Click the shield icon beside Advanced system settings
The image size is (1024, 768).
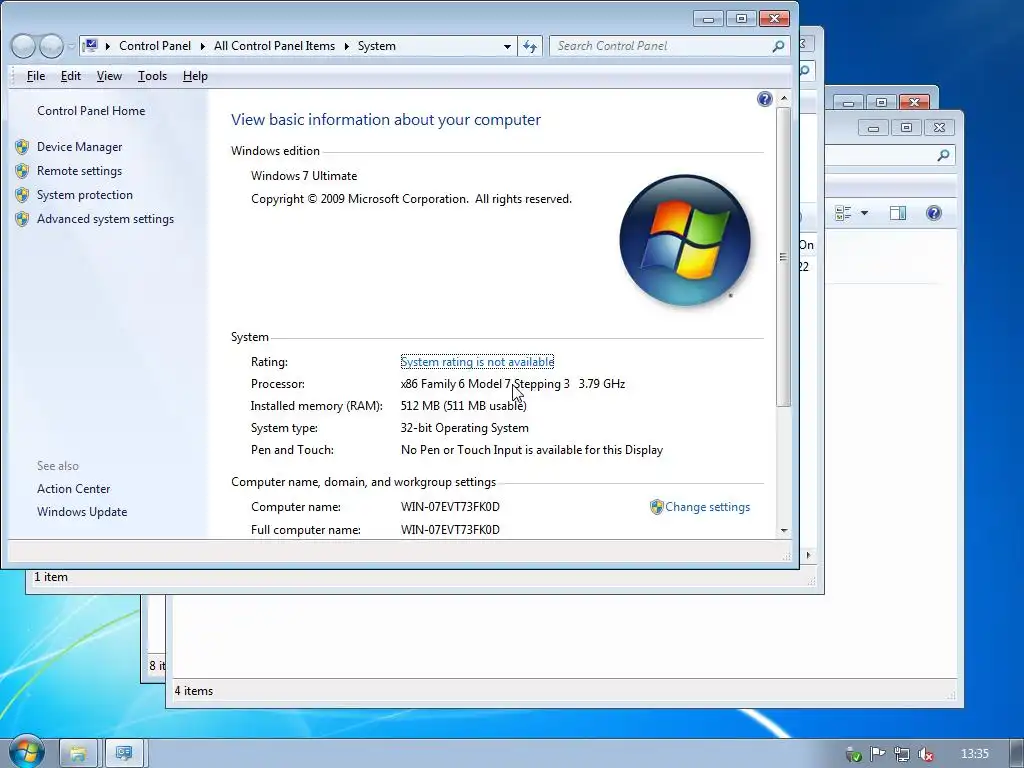click(x=22, y=219)
